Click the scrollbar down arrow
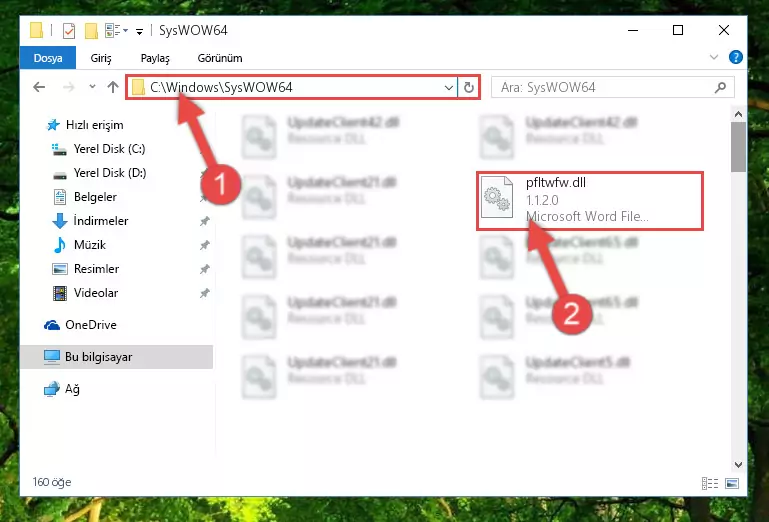769x522 pixels. pos(738,465)
